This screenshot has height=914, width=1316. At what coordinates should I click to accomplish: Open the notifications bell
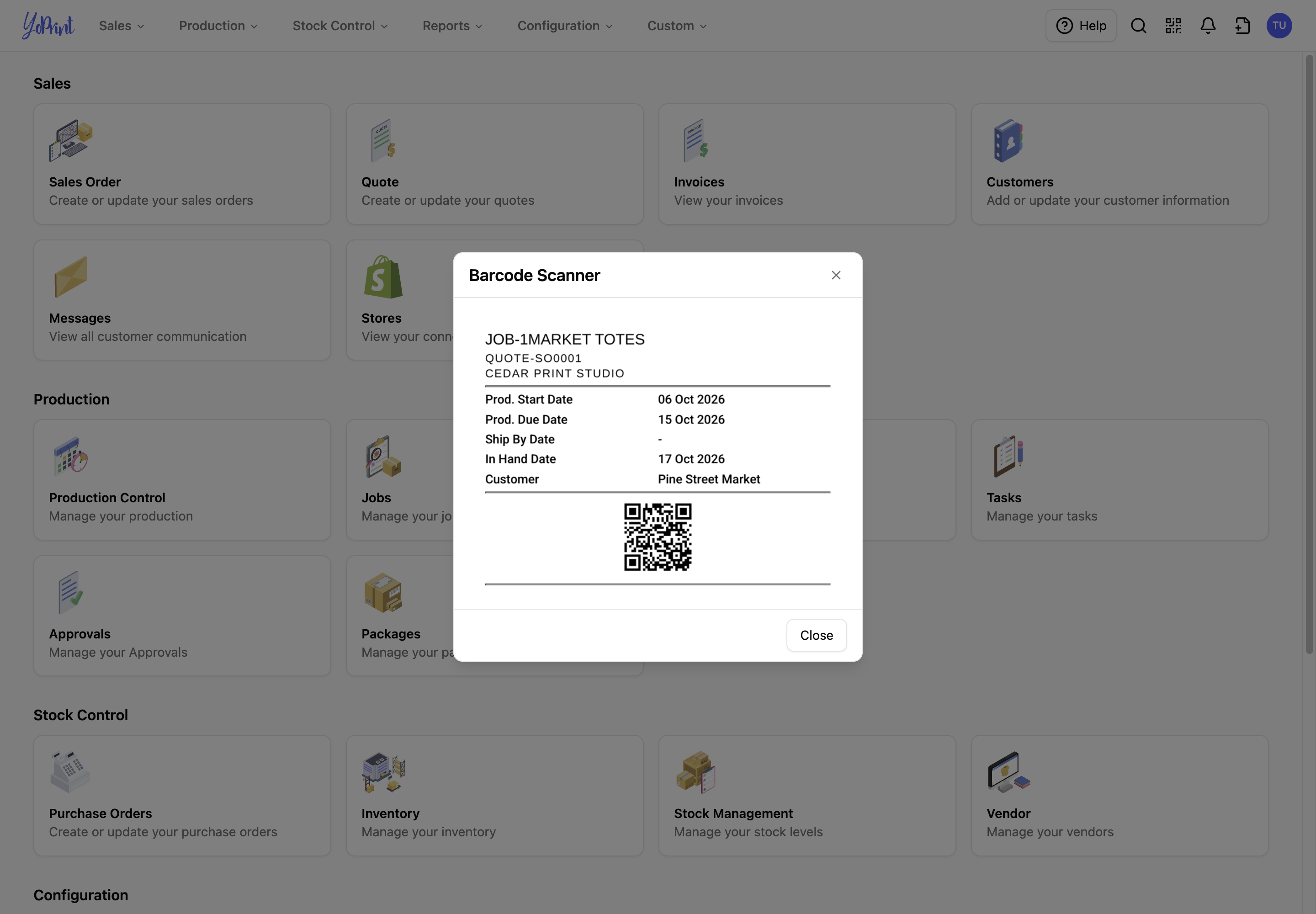(x=1208, y=26)
